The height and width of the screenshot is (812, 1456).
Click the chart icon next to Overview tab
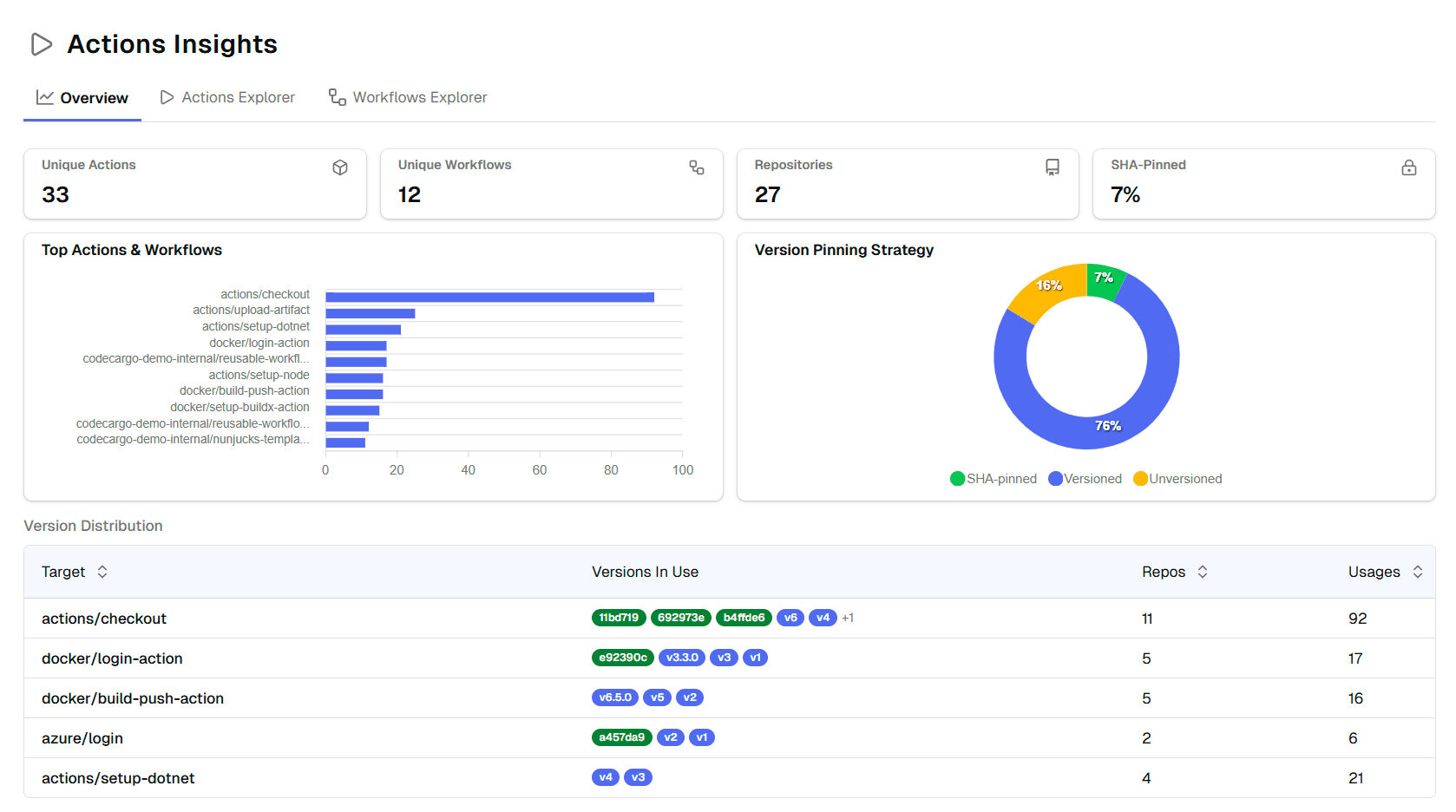tap(44, 97)
